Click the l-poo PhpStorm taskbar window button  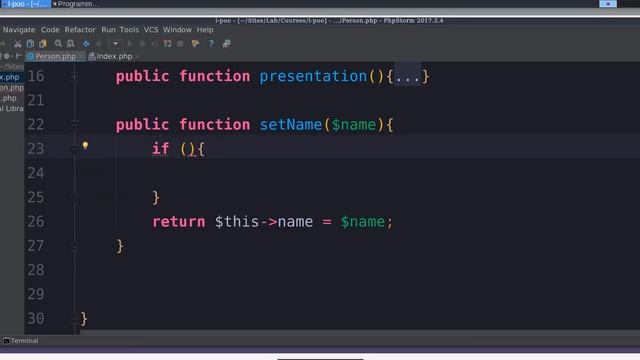click(x=25, y=4)
